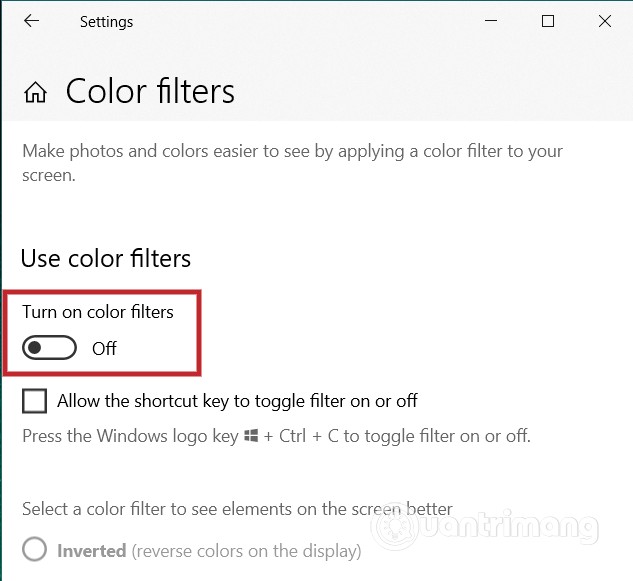Click the back arrow in the title bar
This screenshot has height=581, width=633.
point(32,21)
